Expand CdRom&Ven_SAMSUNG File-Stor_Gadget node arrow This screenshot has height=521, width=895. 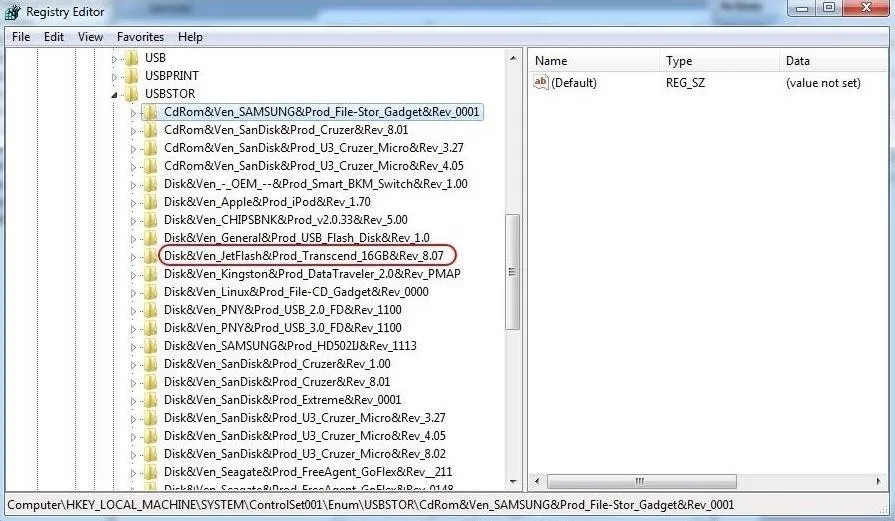pyautogui.click(x=133, y=113)
